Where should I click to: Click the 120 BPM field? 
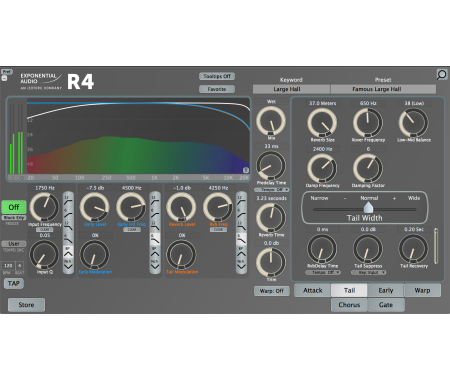point(8,266)
